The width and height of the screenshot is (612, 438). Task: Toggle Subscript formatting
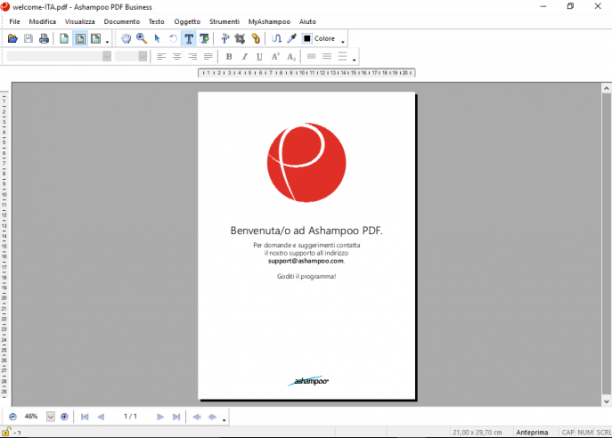[x=291, y=57]
